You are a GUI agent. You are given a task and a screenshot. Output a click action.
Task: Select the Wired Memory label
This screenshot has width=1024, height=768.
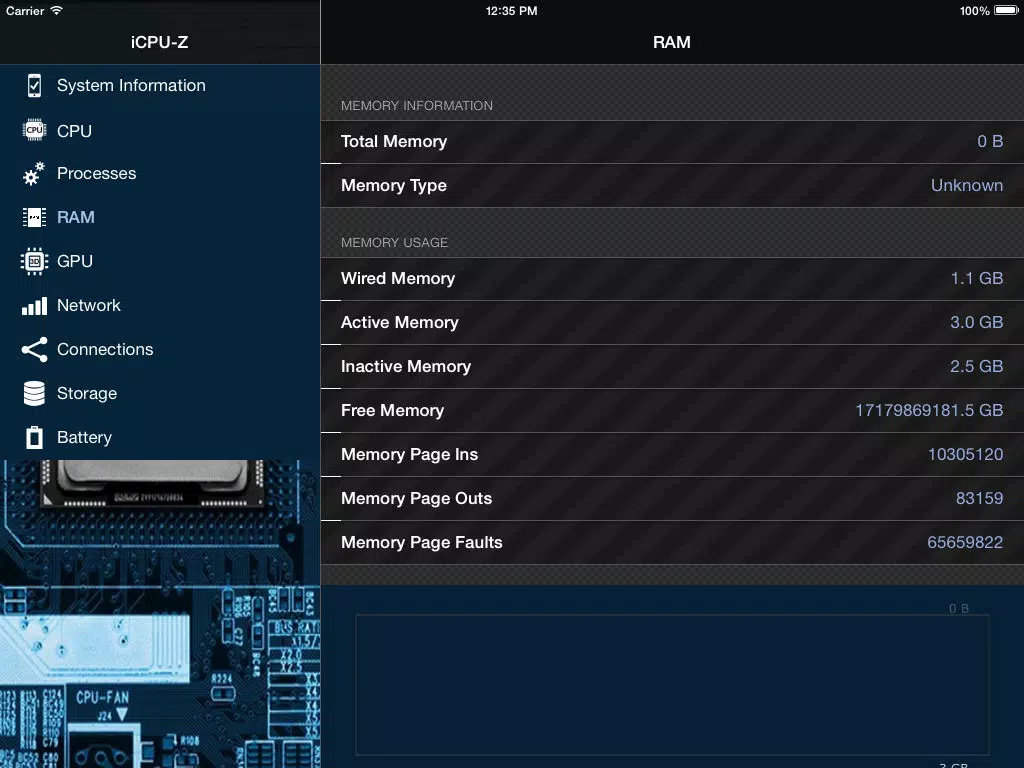(x=398, y=278)
